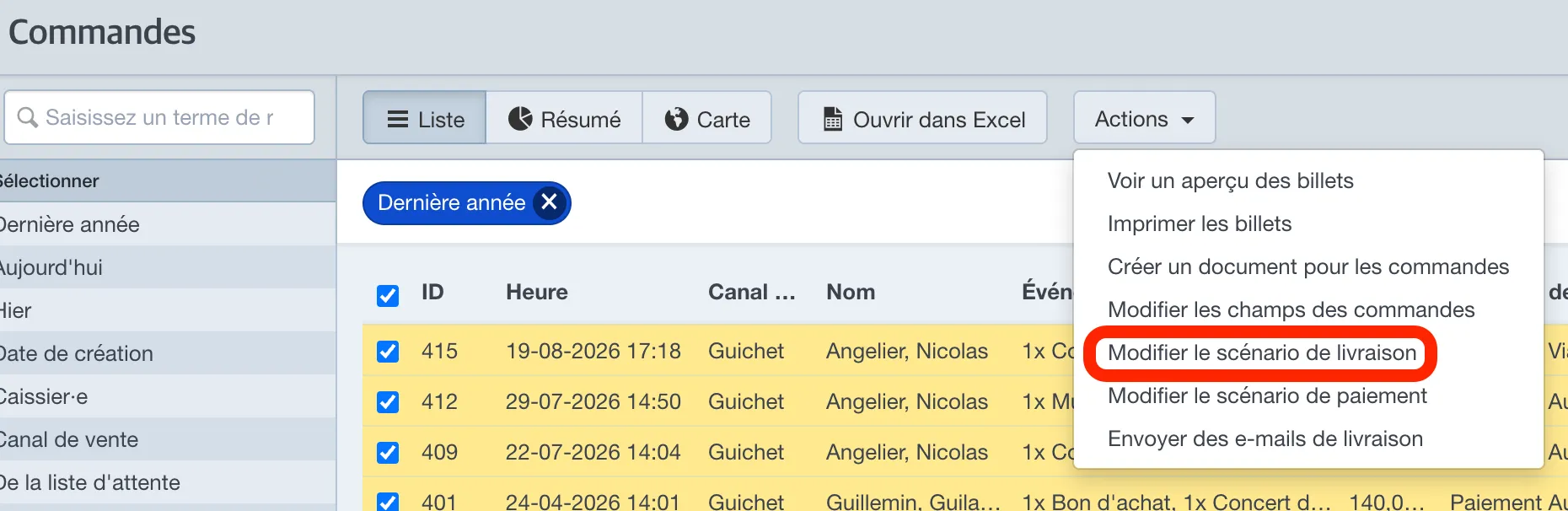This screenshot has height=511, width=1568.
Task: Select the Dernière année filter in sidebar
Action: pos(168,224)
